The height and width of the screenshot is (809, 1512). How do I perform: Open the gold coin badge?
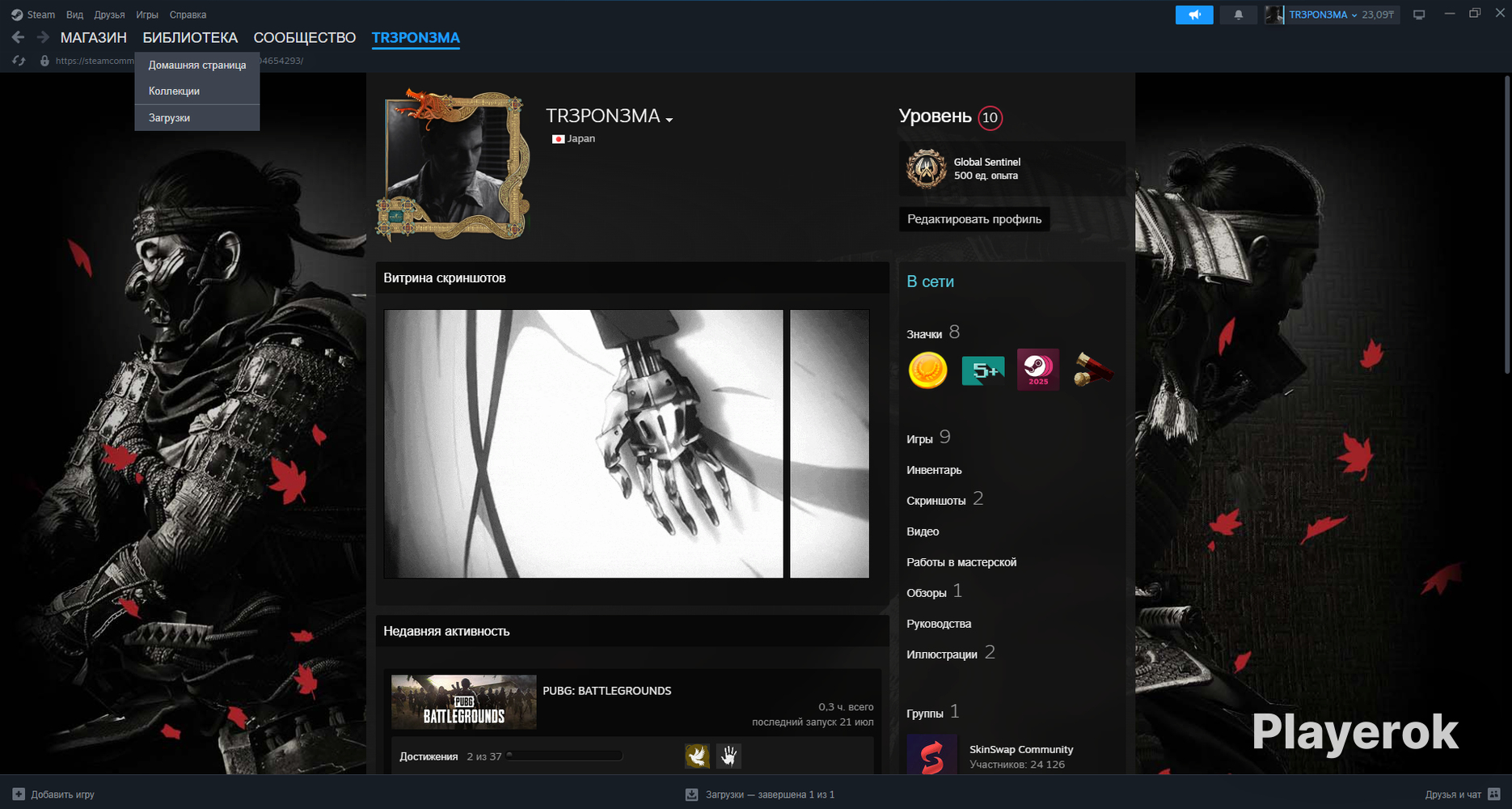927,371
